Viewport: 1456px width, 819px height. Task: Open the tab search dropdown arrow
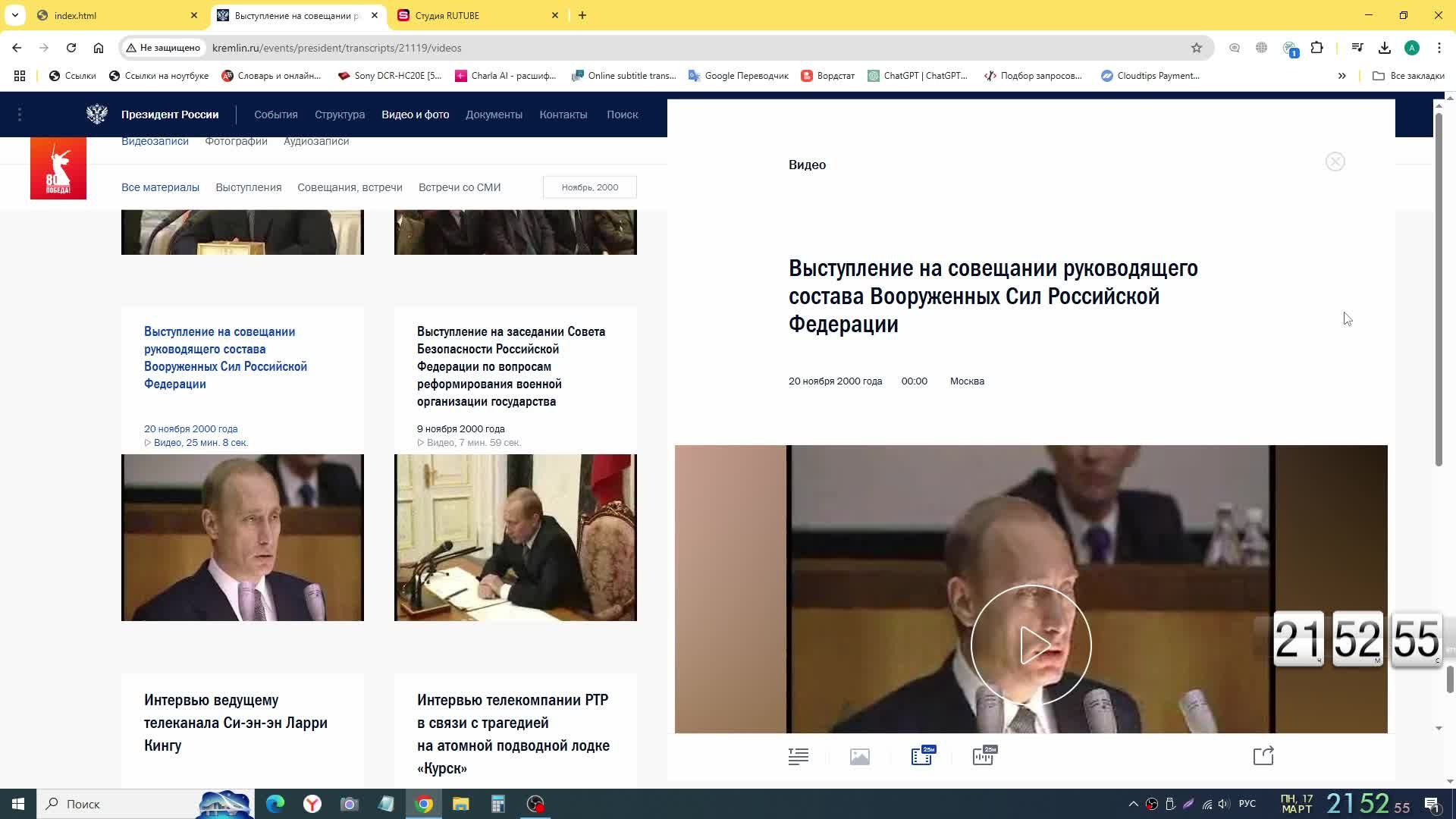pyautogui.click(x=14, y=15)
